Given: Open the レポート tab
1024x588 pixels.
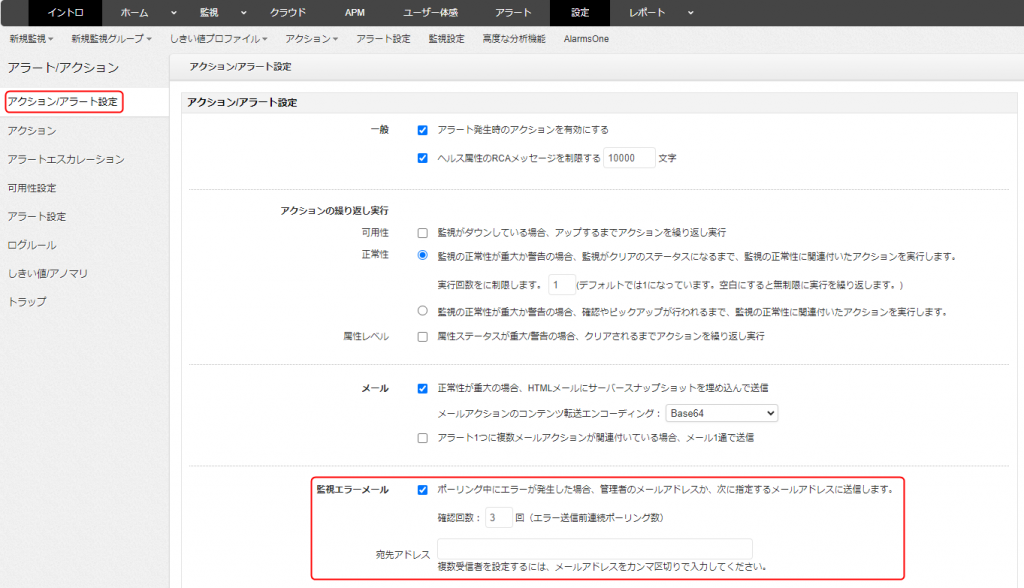Looking at the screenshot, I should click(647, 12).
